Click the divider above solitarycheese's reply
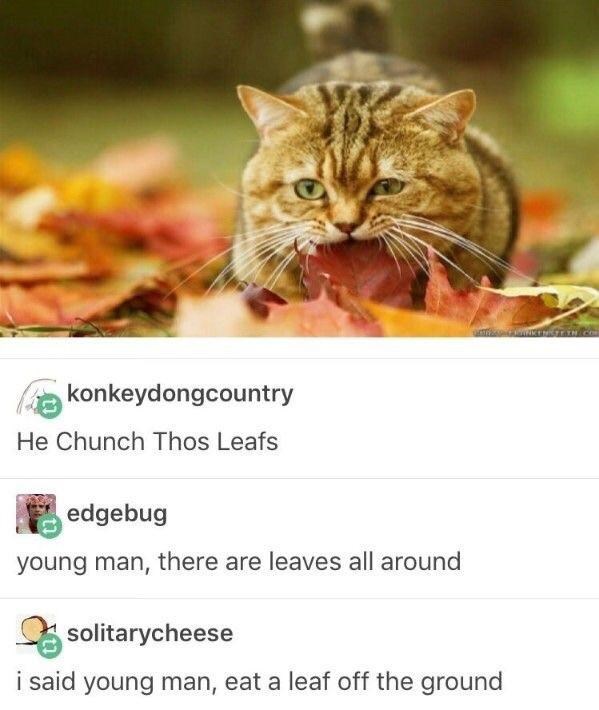The image size is (599, 710). click(299, 598)
